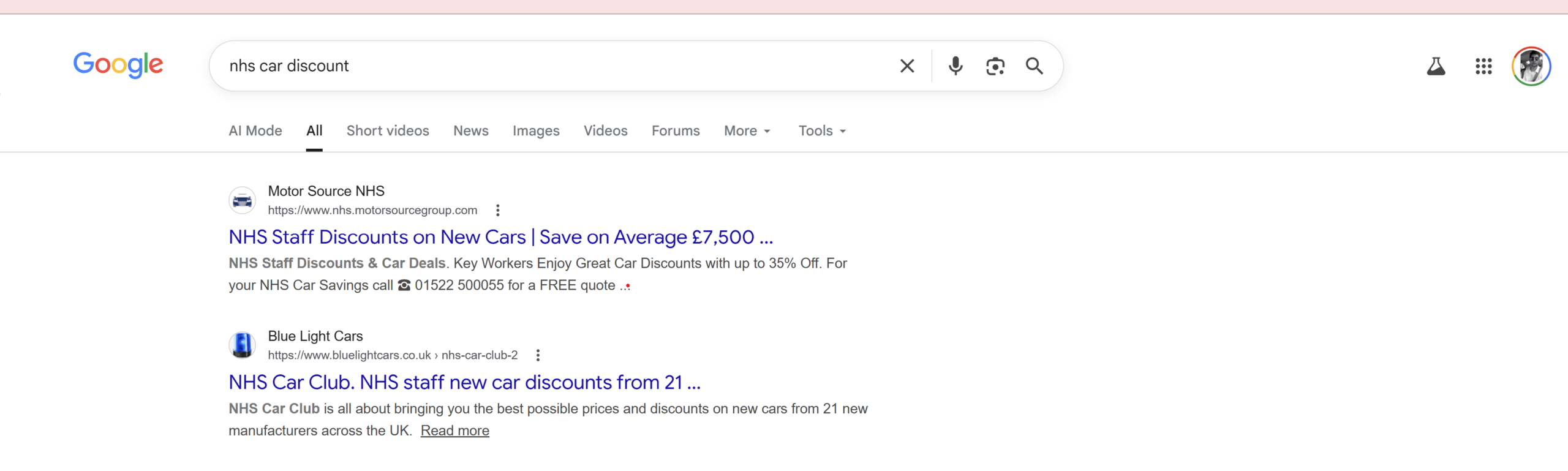Click the Google logo
This screenshot has width=1568, height=471.
tap(118, 65)
